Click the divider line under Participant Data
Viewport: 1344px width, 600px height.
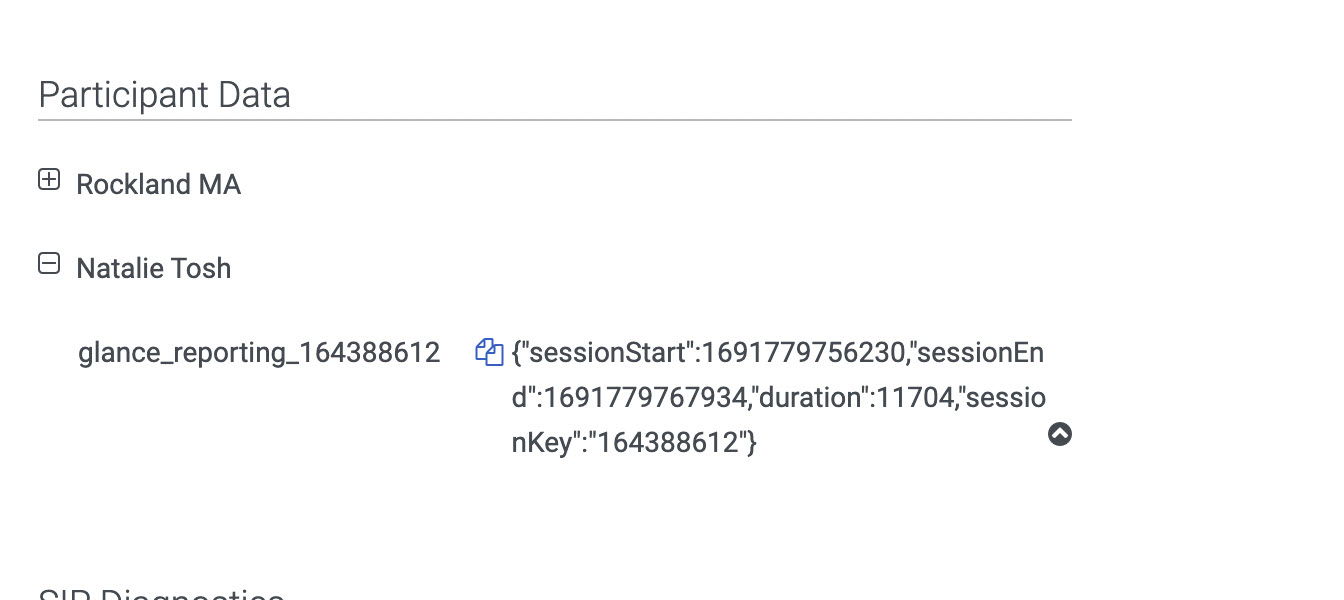(554, 120)
